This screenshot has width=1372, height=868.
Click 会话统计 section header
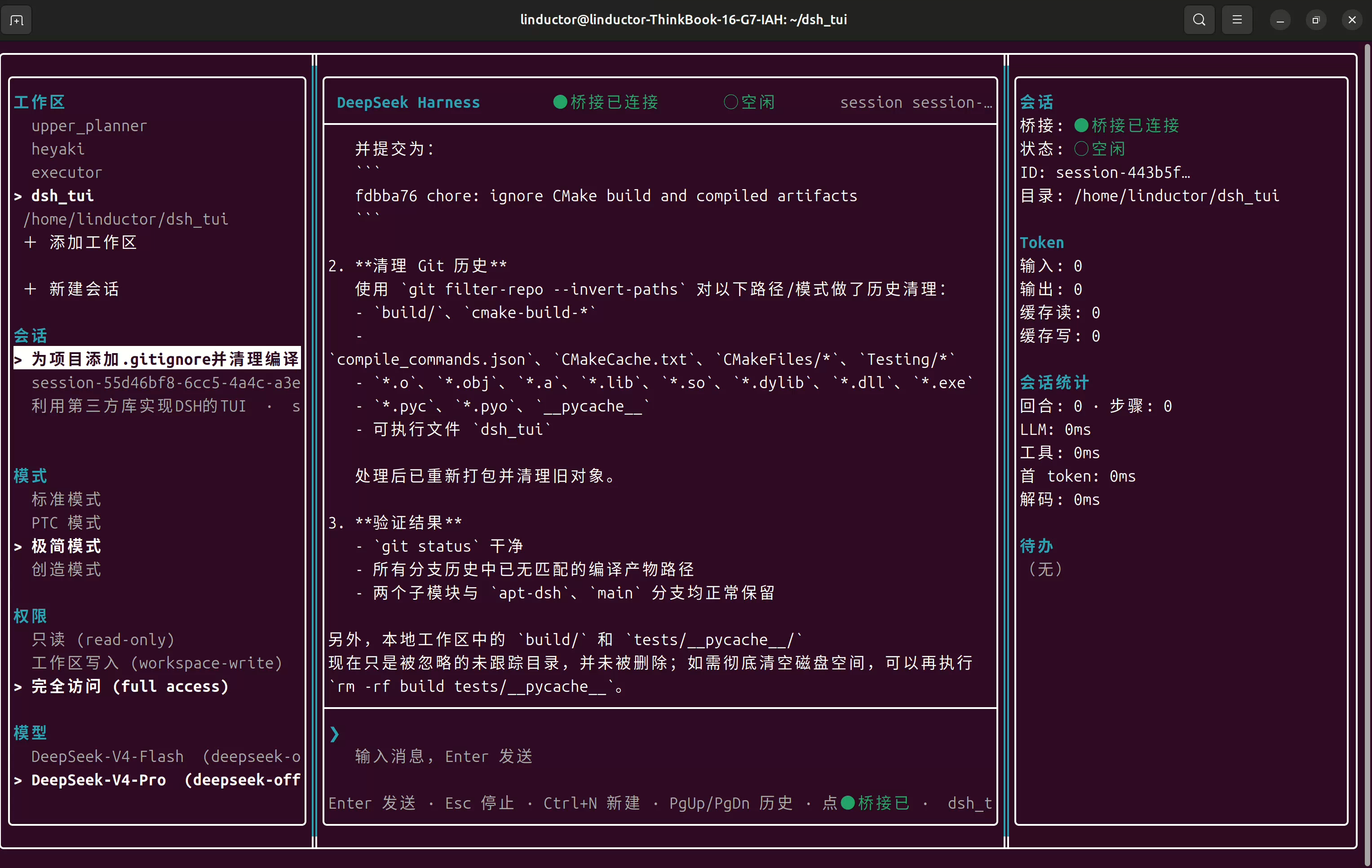(x=1055, y=382)
